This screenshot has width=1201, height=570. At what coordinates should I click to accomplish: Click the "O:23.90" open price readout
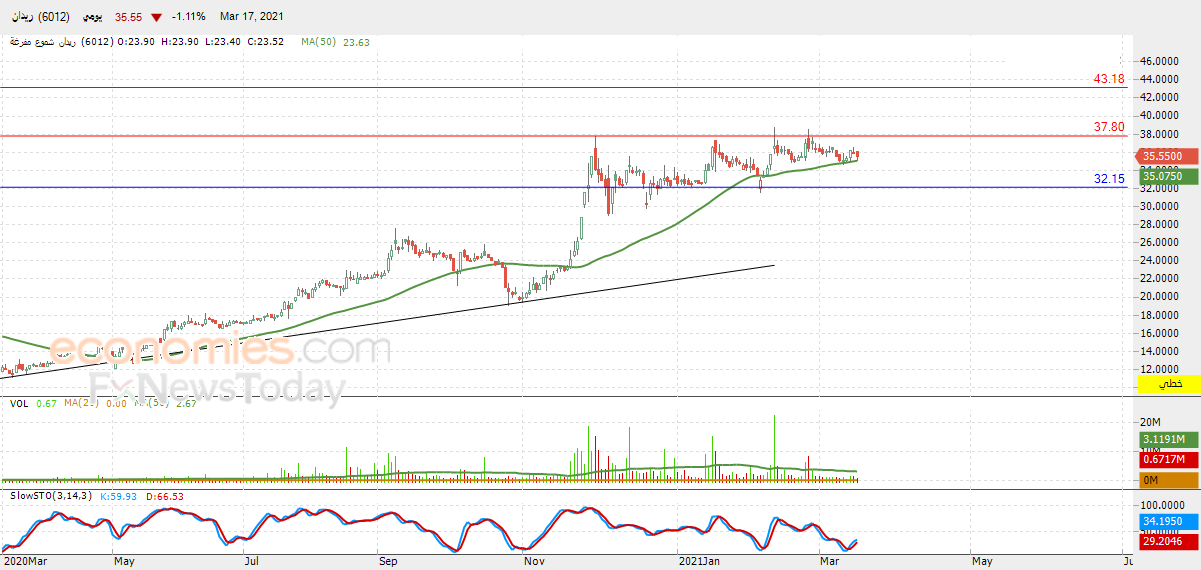coord(137,42)
